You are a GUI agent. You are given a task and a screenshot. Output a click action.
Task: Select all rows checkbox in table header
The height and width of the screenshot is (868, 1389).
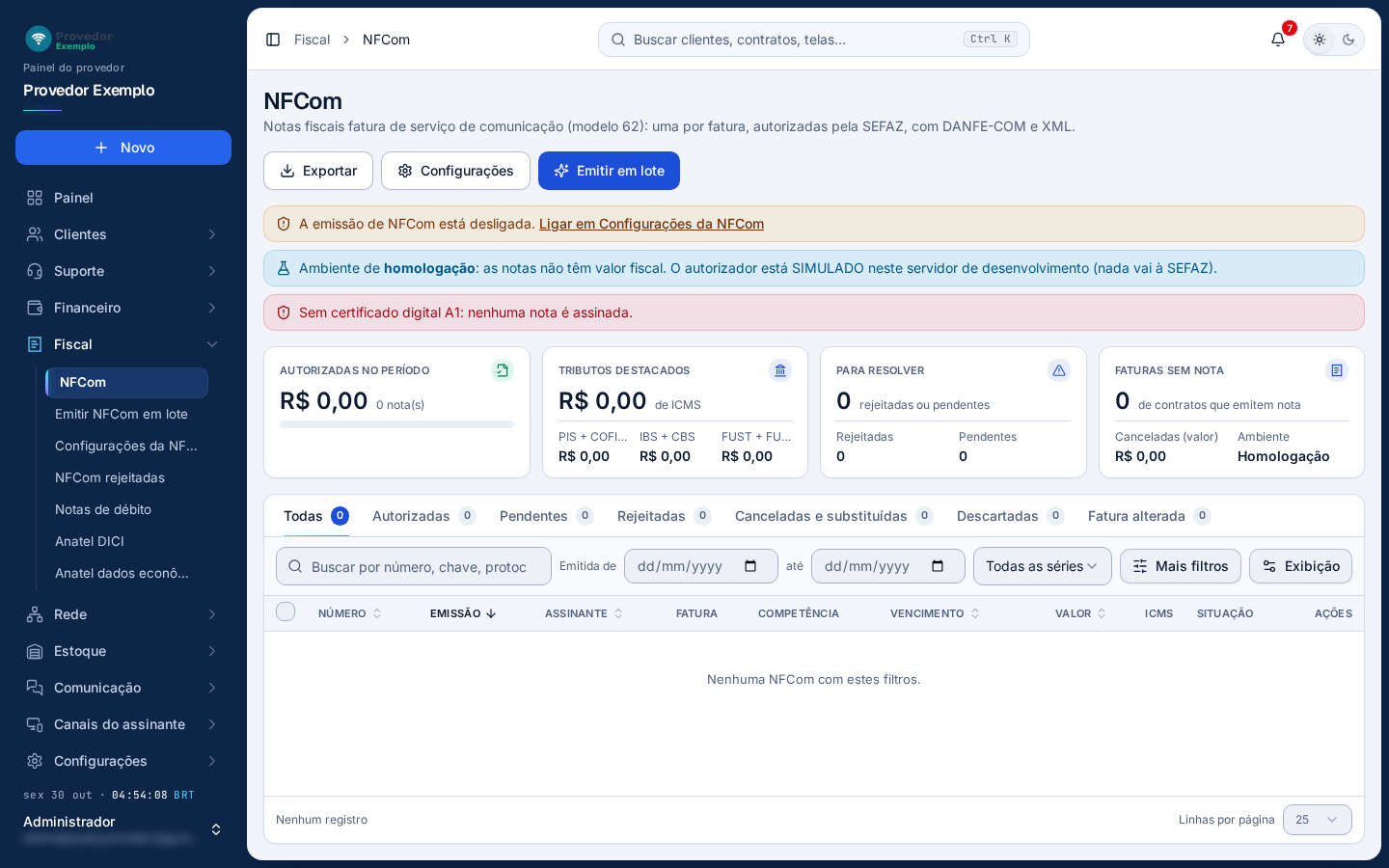click(286, 611)
